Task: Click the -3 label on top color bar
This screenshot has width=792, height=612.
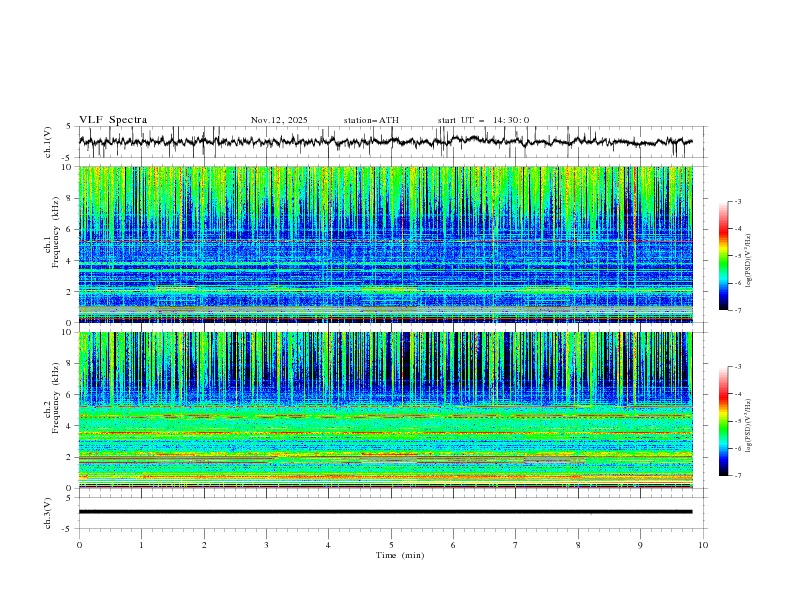Action: 737,202
